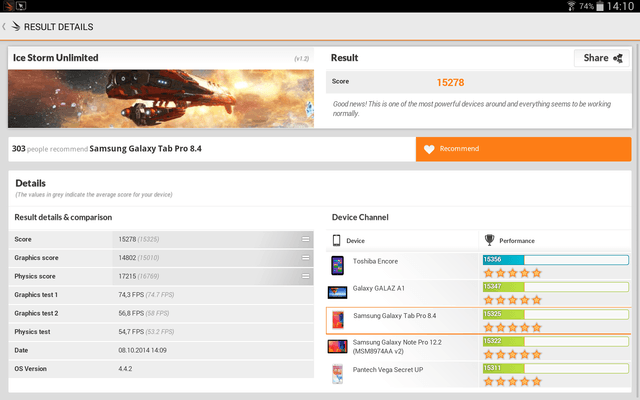Select the orange 15278 result score
The image size is (640, 400).
(x=450, y=82)
